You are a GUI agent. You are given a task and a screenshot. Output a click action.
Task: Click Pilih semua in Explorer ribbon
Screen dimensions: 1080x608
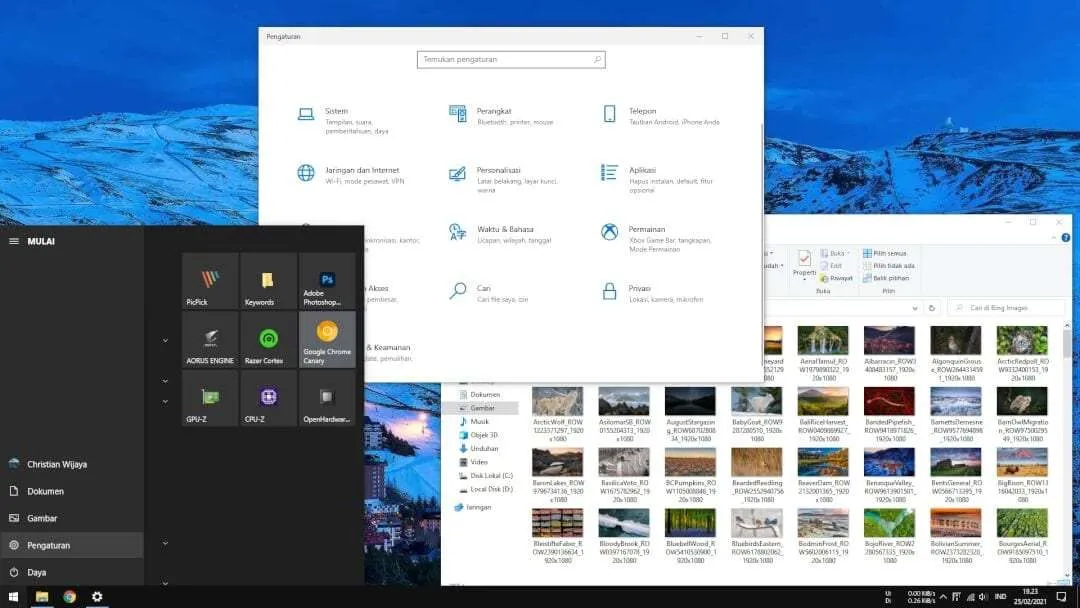click(884, 253)
